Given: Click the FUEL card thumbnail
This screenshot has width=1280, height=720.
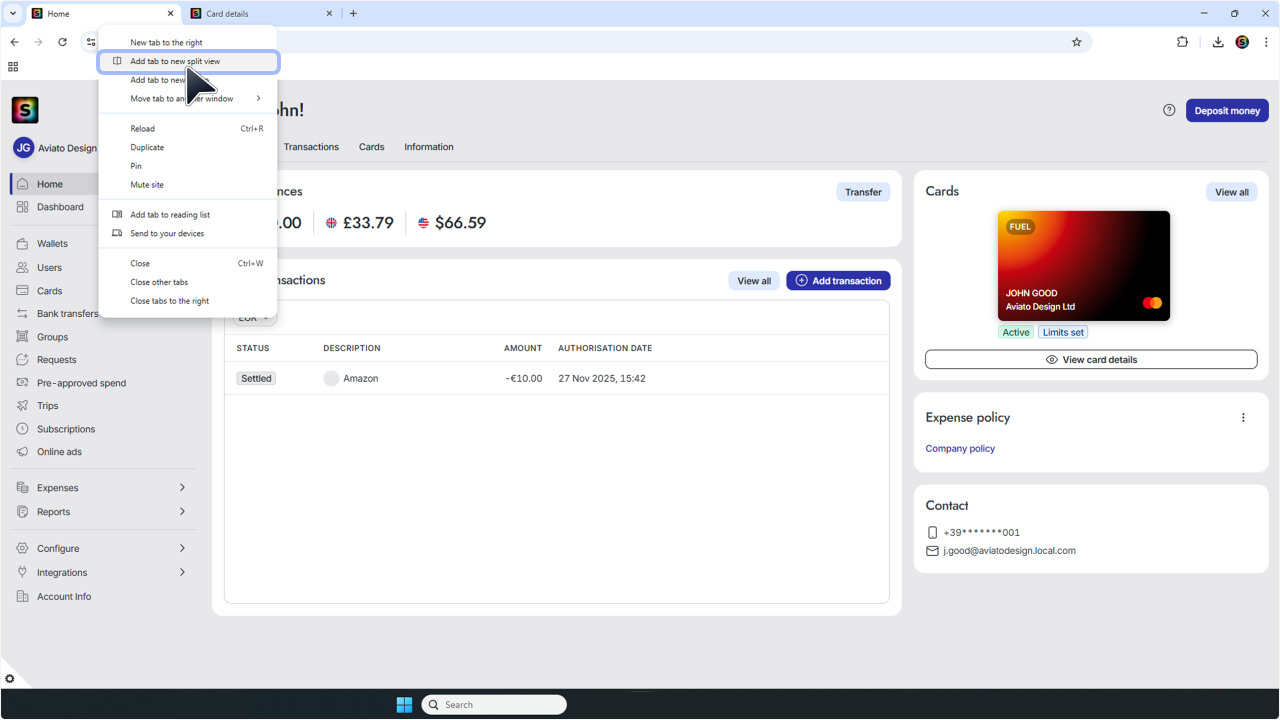Looking at the screenshot, I should click(x=1084, y=266).
